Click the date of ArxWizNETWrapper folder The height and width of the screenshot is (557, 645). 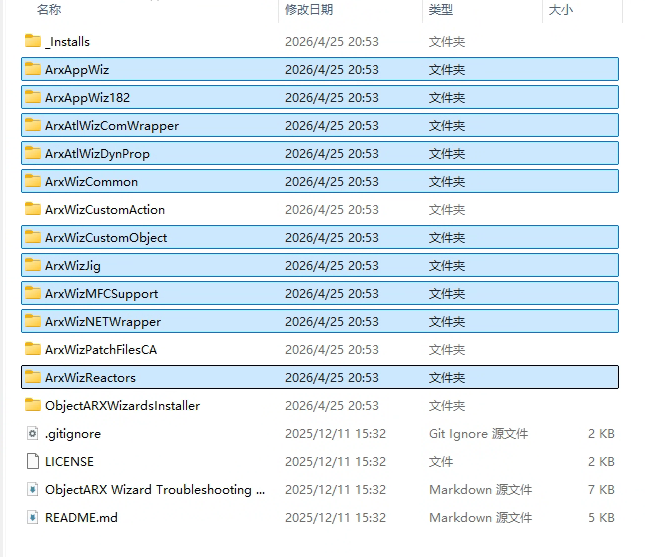[x=332, y=321]
